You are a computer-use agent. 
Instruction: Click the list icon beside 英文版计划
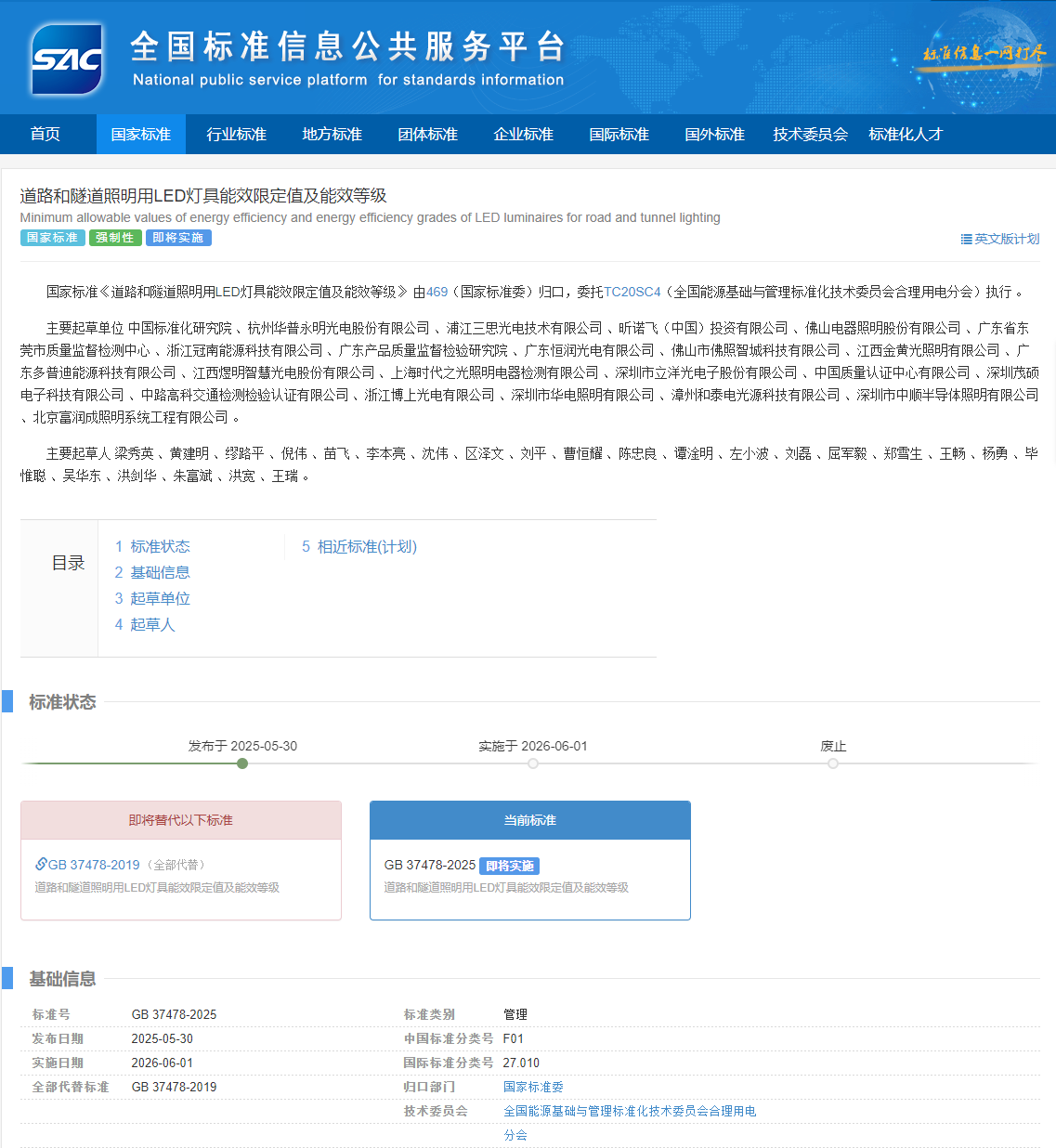pyautogui.click(x=966, y=240)
